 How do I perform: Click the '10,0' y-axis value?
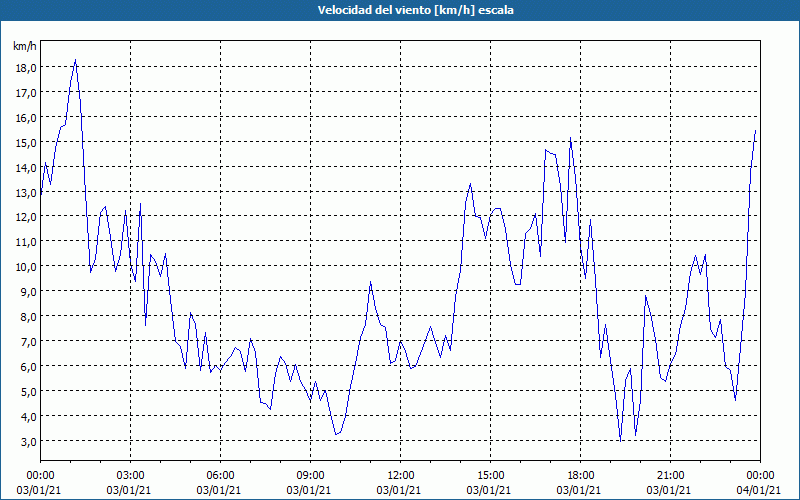tap(26, 267)
